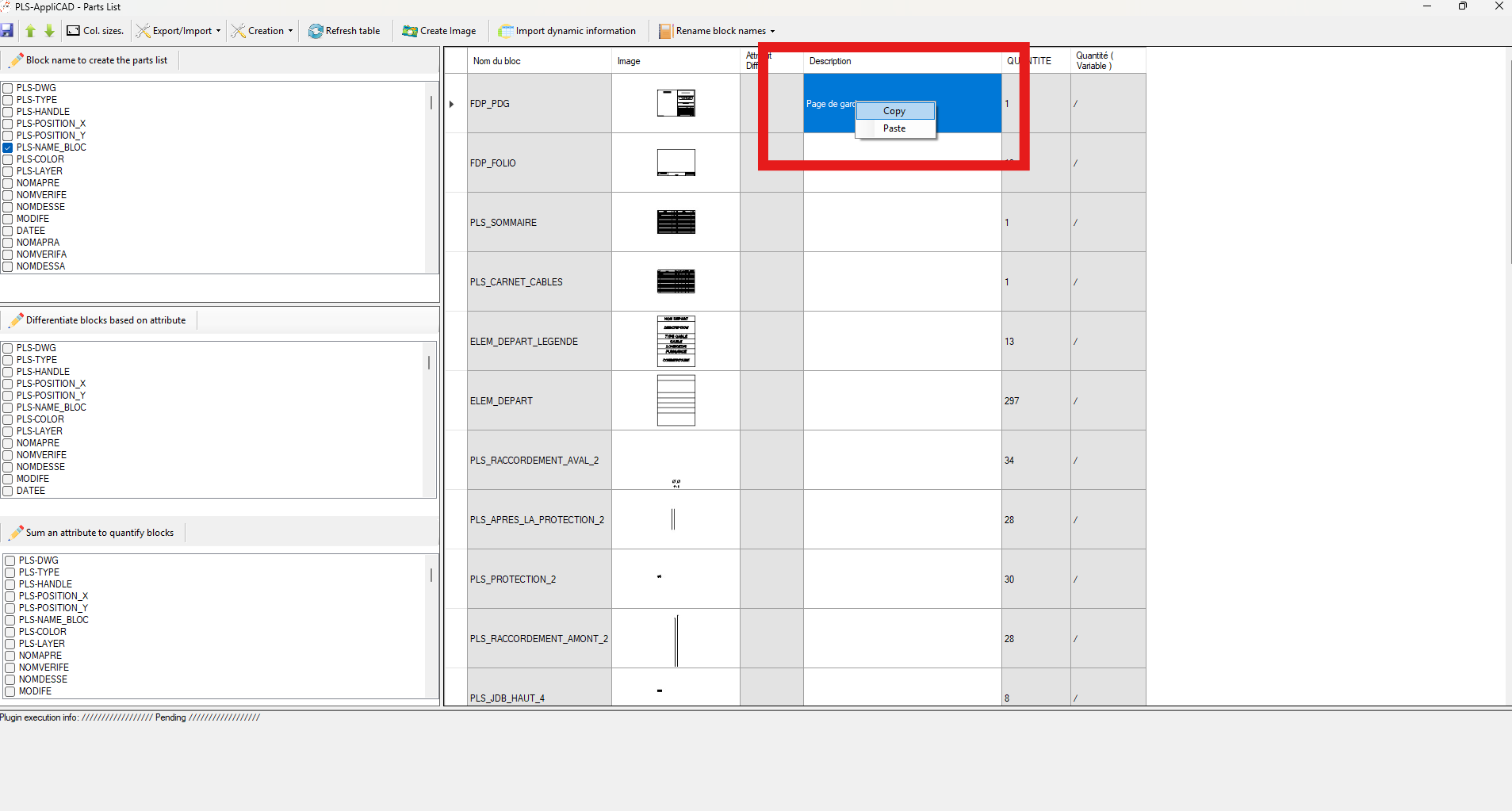Click the Create Image camera icon
Viewport: 1512px width, 811px height.
(x=409, y=31)
